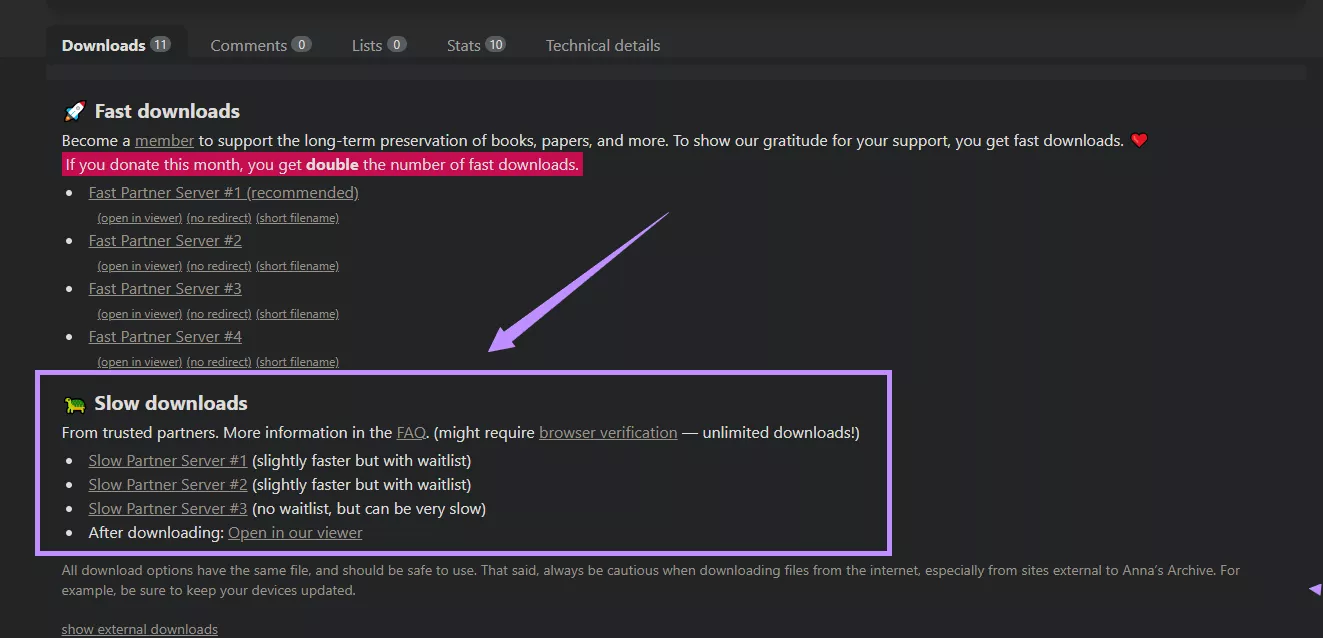Open Fast Partner Server #1 recommended link
The image size is (1323, 638).
tap(223, 192)
